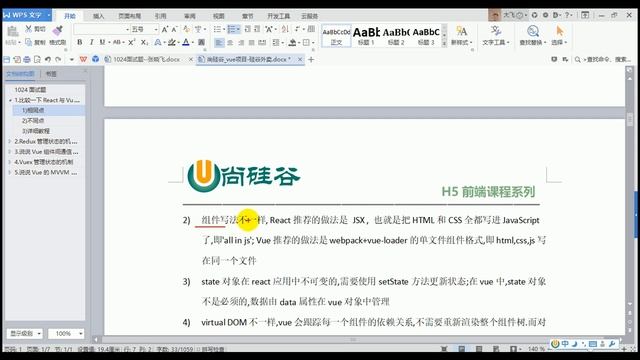This screenshot has width=640, height=360.
Task: Apply the 正文 style
Action: click(x=336, y=36)
